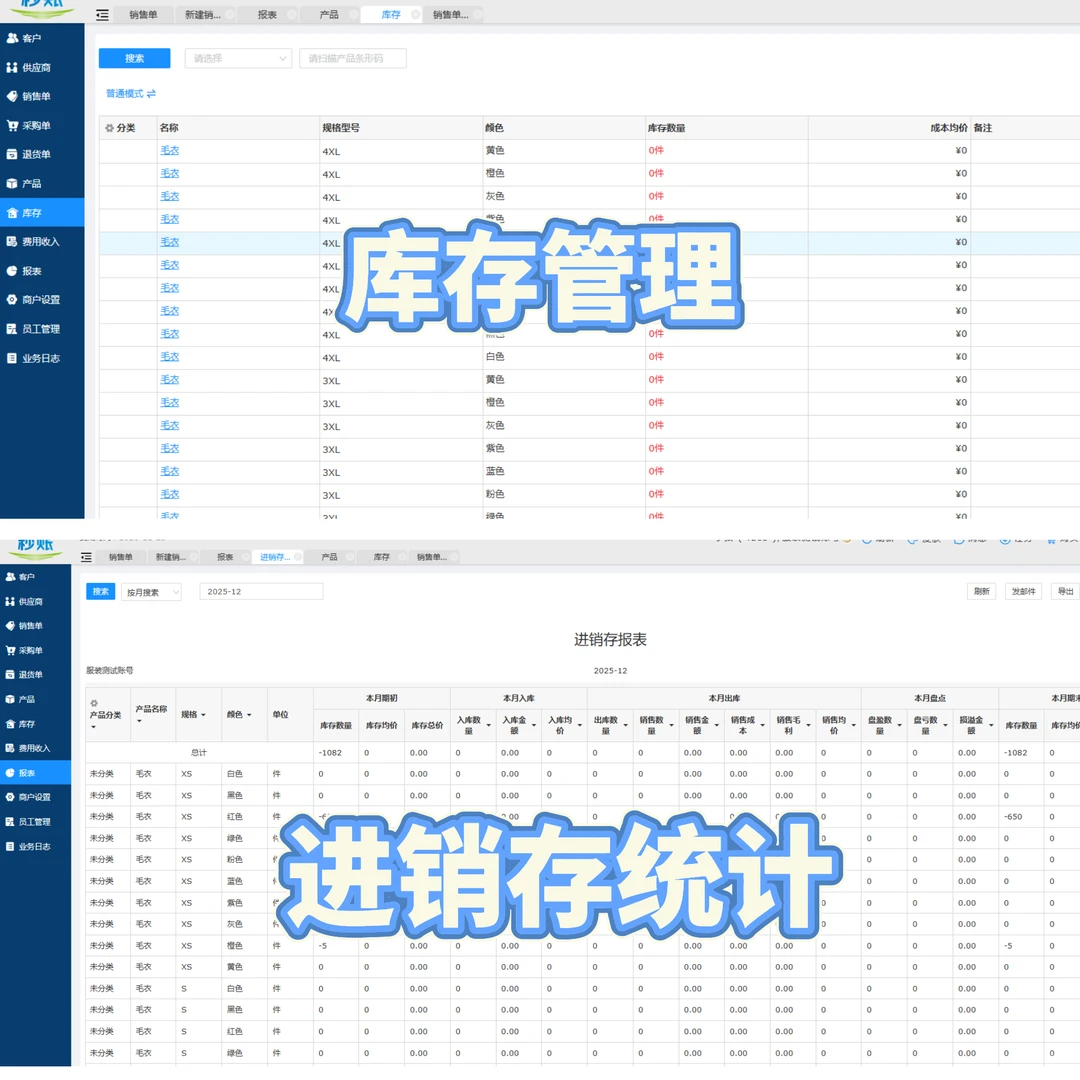The width and height of the screenshot is (1080, 1080).
Task: Switch to 产品 tab in inventory screen
Action: pos(329,14)
